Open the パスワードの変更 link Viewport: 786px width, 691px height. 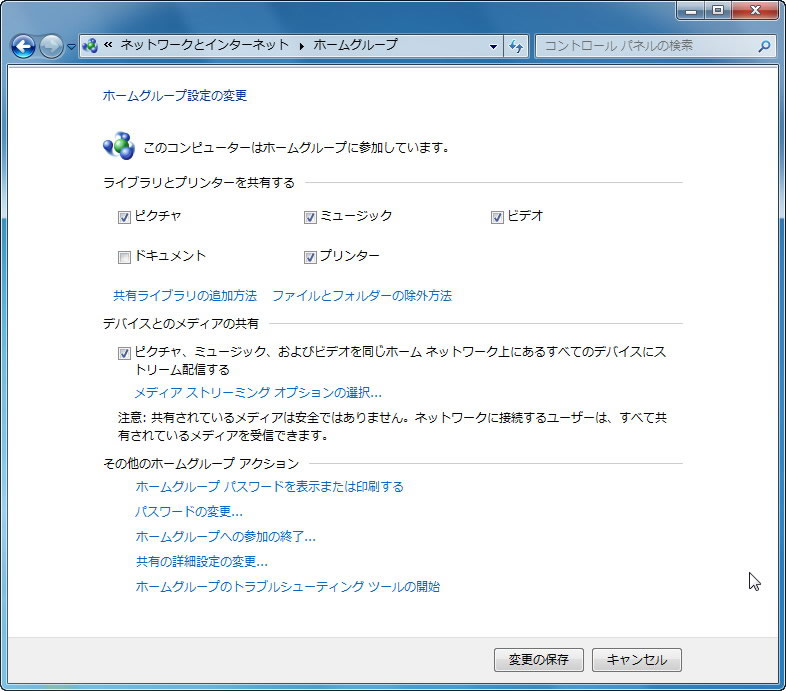coord(189,511)
